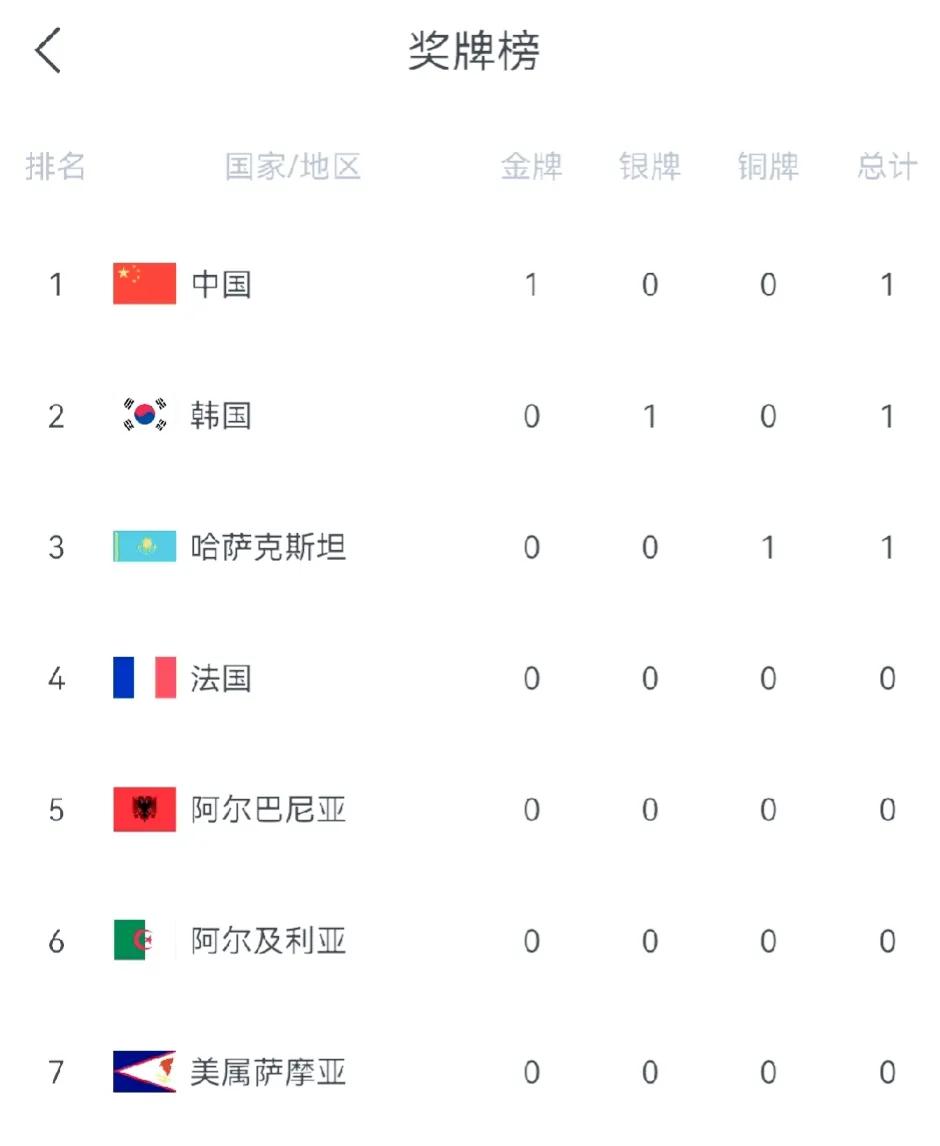Click the back arrow icon
940x1146 pixels.
[47, 48]
